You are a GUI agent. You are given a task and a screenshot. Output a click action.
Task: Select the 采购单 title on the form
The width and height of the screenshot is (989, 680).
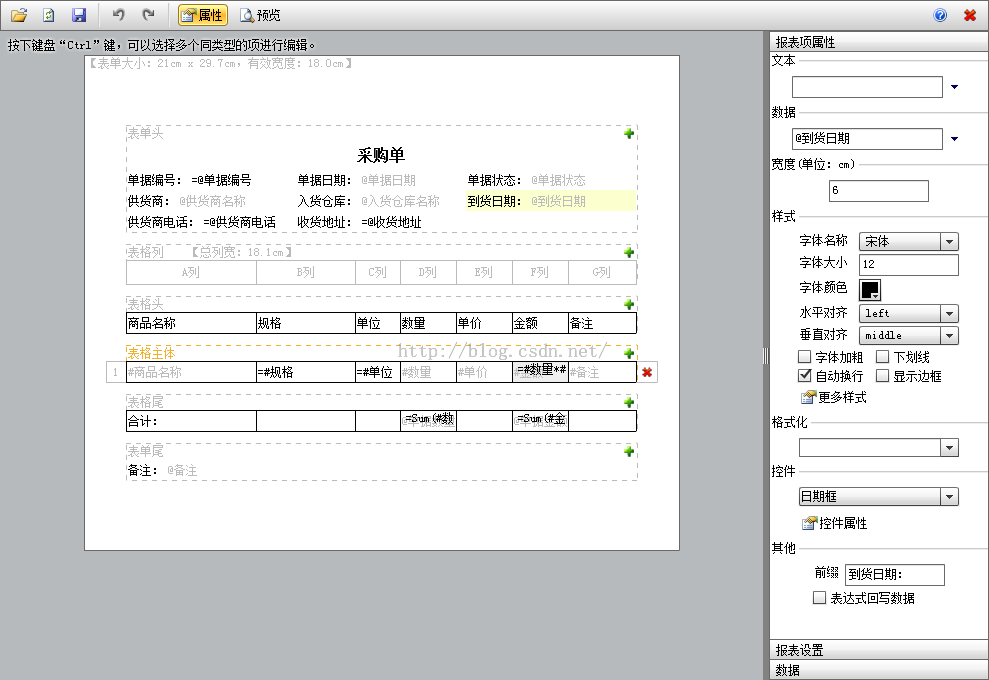tap(381, 155)
